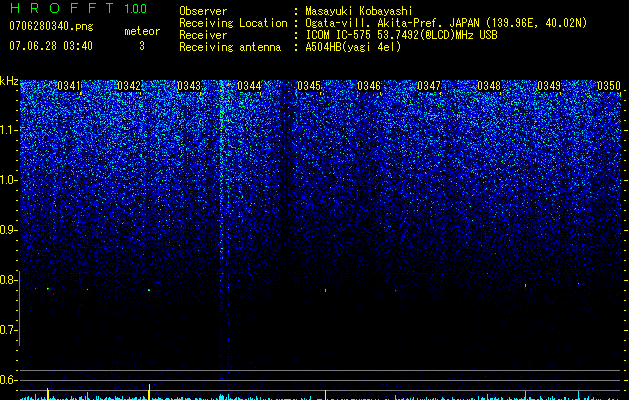This screenshot has width=629, height=400.
Task: Click the 0348 time marker
Action: (x=489, y=86)
